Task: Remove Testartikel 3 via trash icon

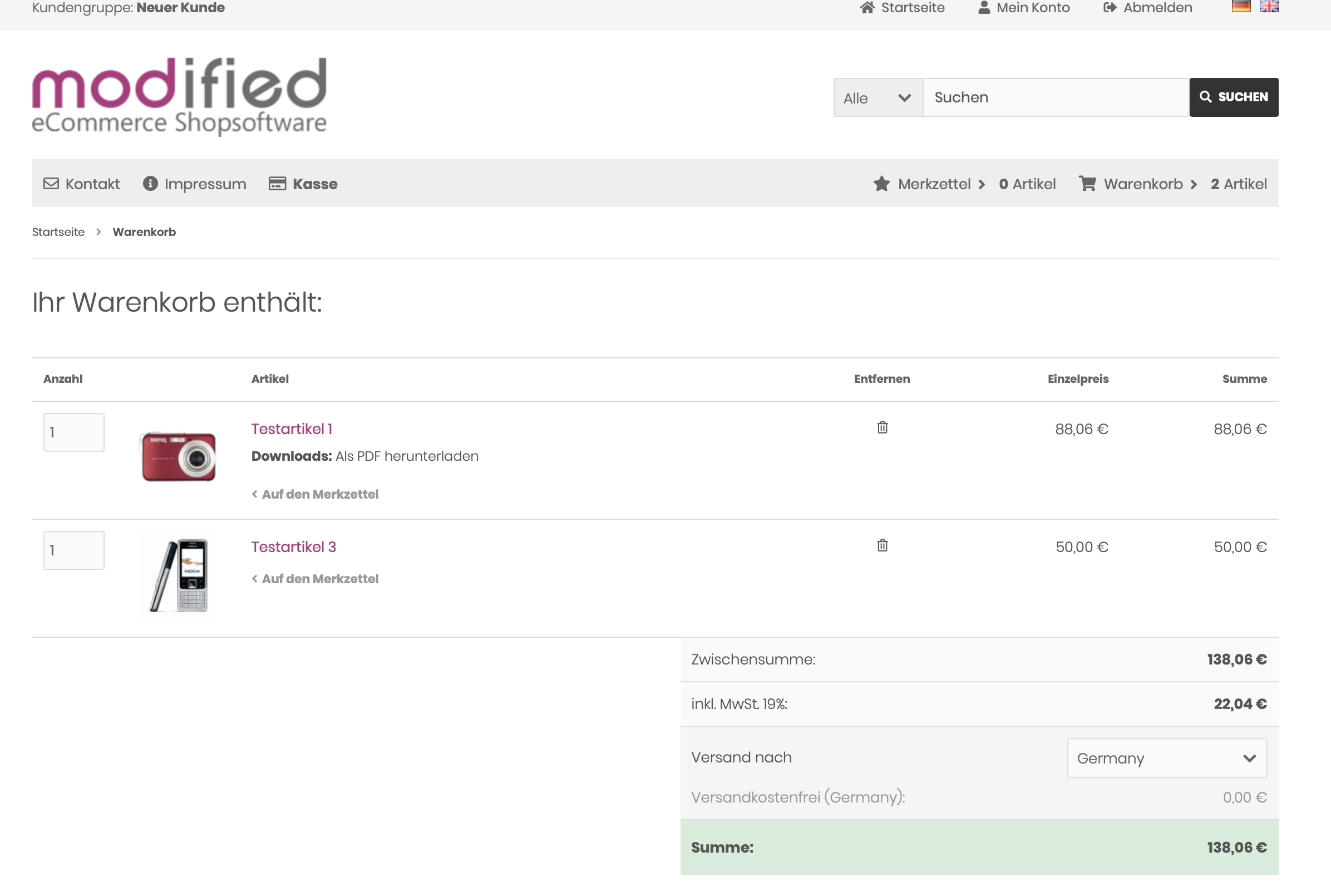Action: 882,545
